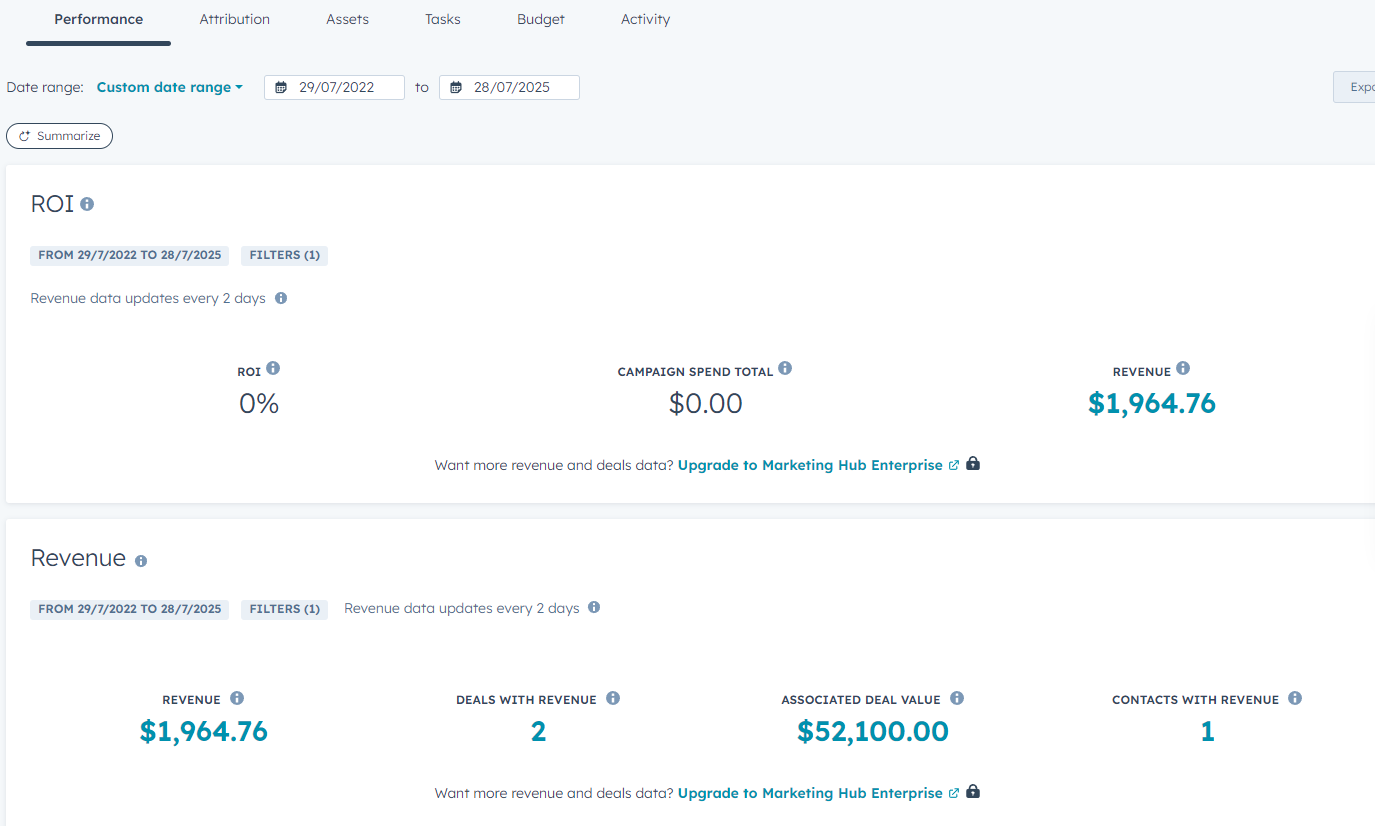Click the calendar icon in the start date field
This screenshot has height=826, width=1375.
click(281, 88)
